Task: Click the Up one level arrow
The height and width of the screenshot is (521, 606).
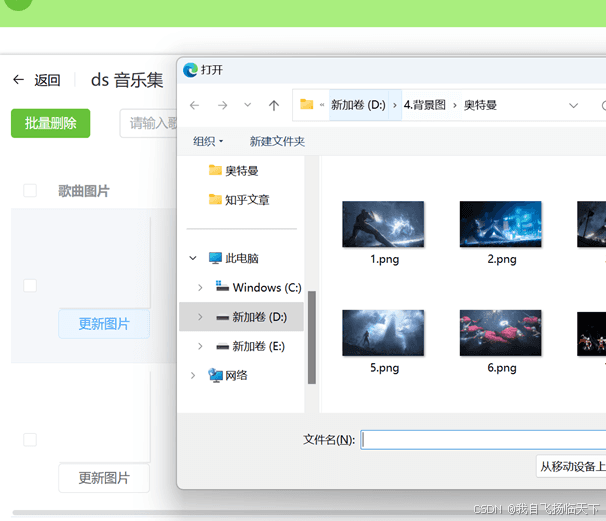Action: 274,105
